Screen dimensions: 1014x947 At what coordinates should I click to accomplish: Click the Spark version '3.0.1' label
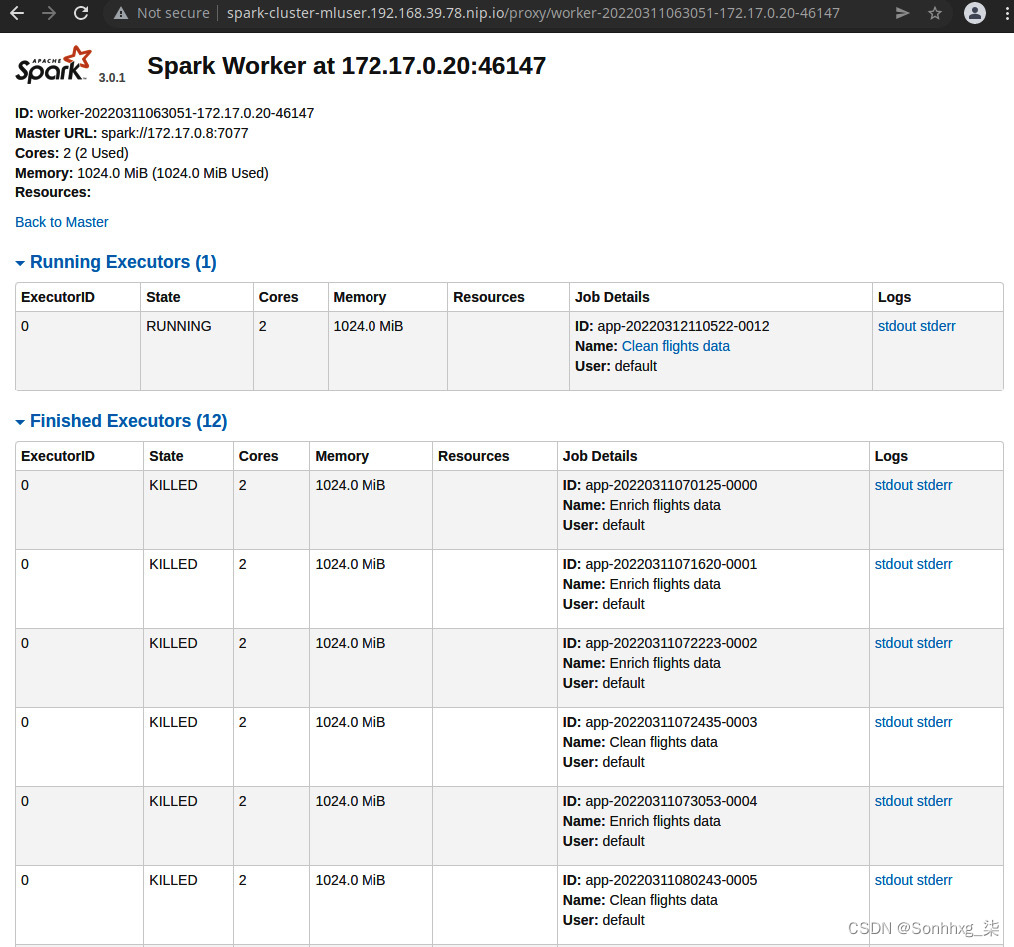112,78
